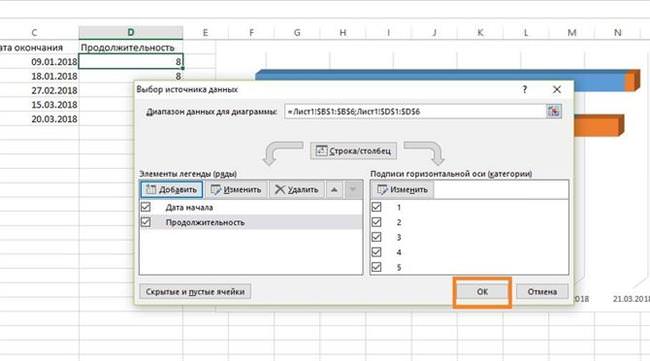Image resolution: width=650 pixels, height=361 pixels.
Task: Click cell with date 18.01.2018
Action: click(x=39, y=76)
